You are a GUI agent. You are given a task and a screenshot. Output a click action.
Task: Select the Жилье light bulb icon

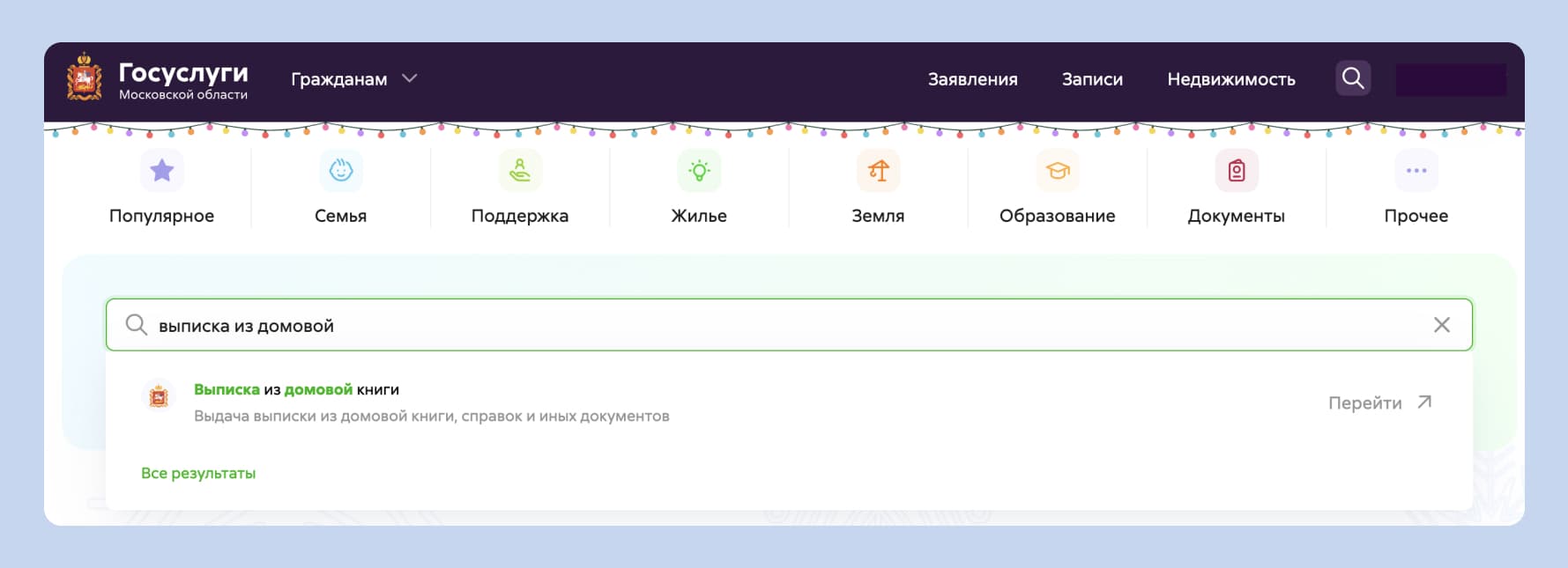click(699, 171)
